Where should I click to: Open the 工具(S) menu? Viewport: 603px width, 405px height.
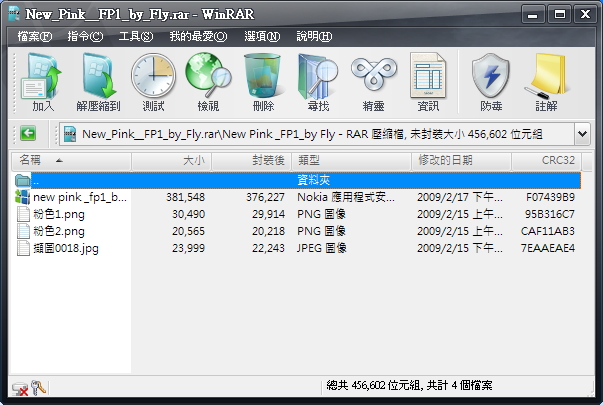point(136,37)
